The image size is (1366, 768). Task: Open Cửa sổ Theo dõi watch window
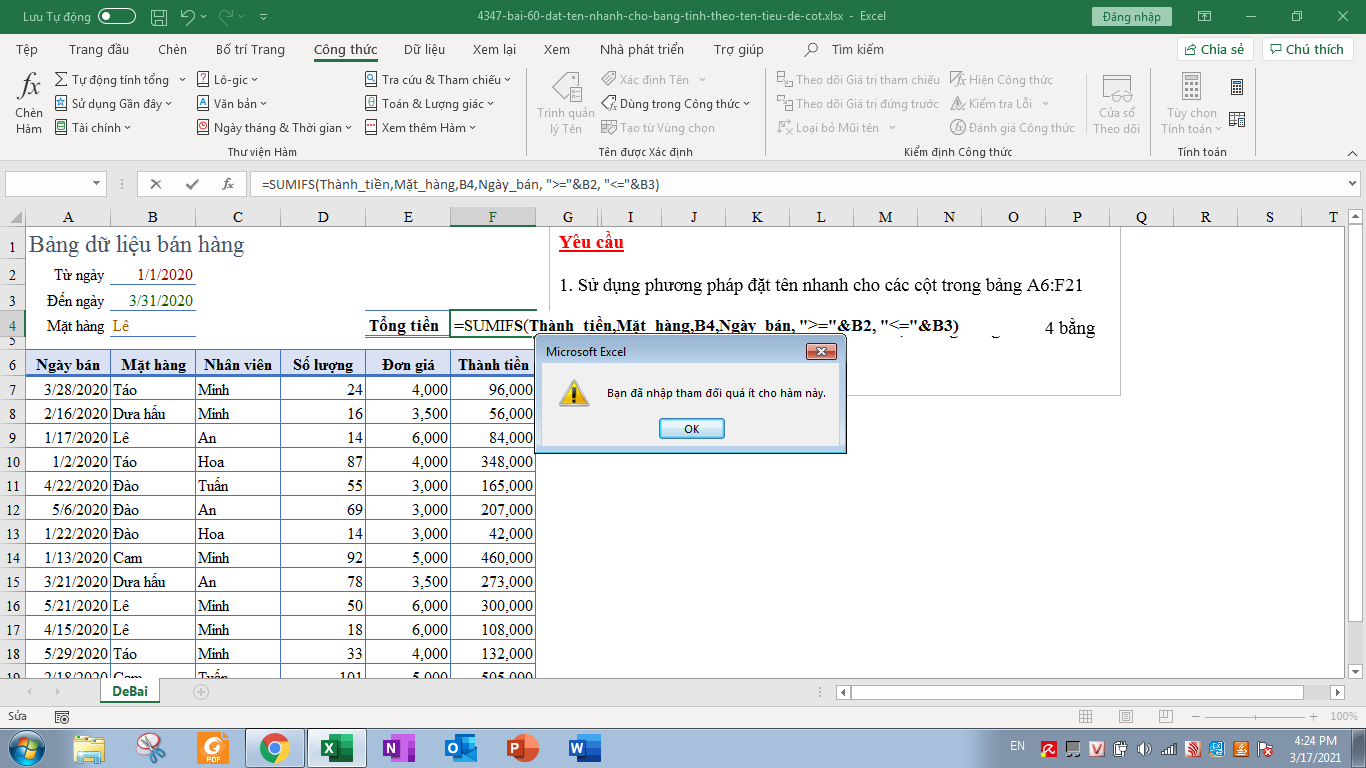(x=1116, y=103)
